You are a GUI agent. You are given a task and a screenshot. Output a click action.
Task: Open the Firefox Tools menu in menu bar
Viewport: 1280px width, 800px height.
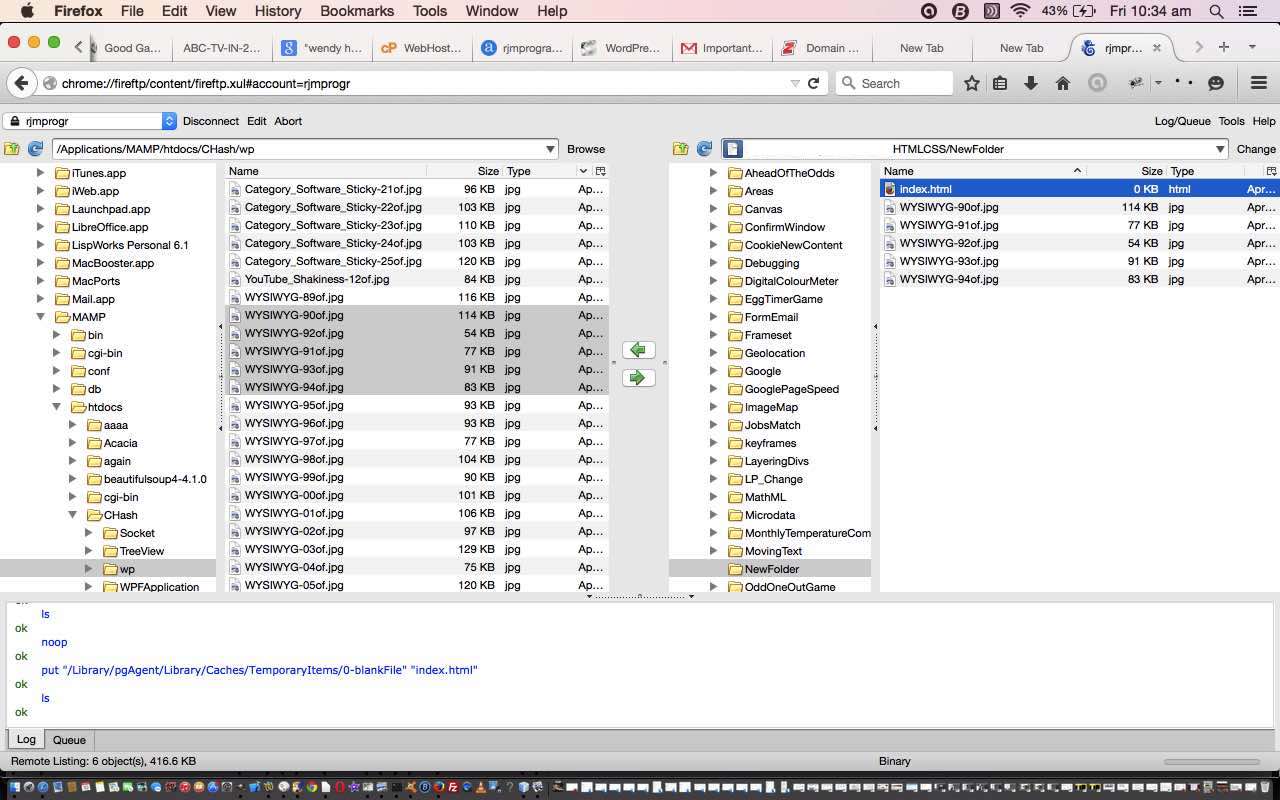pos(430,11)
